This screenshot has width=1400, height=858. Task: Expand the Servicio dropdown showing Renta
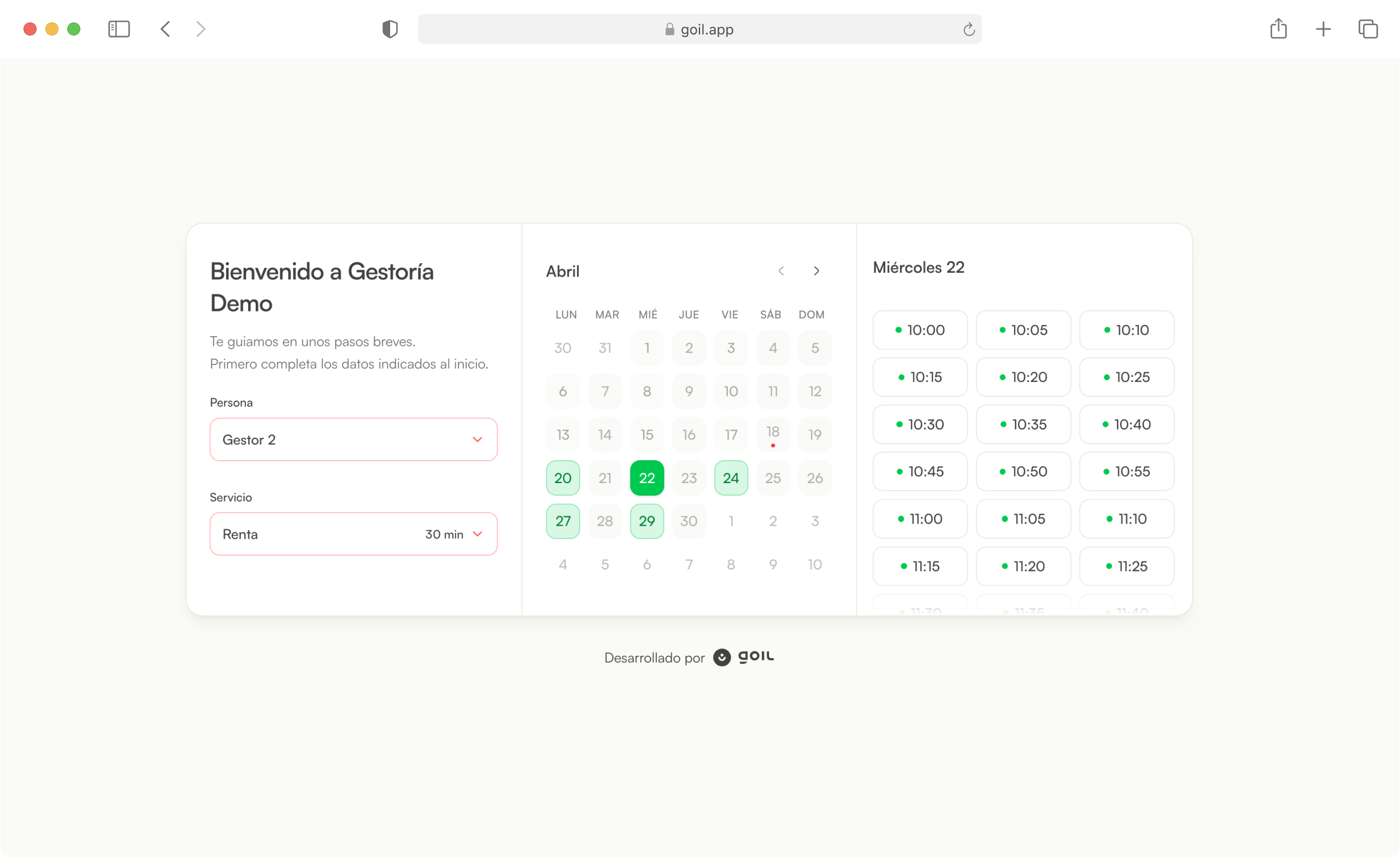(x=354, y=534)
